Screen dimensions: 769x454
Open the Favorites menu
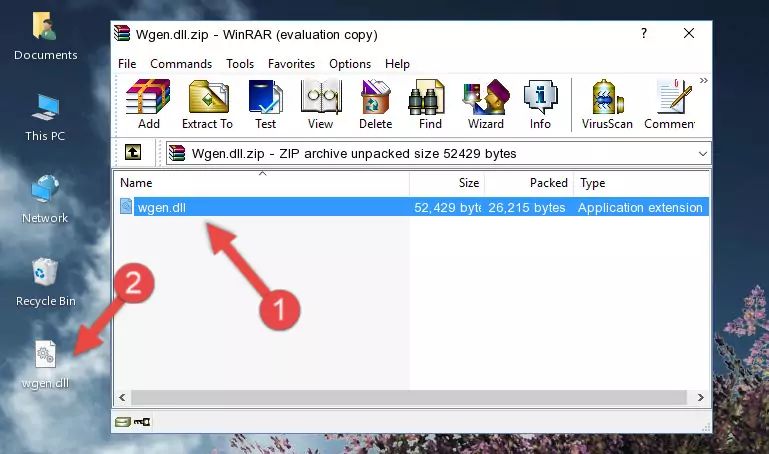pos(291,64)
